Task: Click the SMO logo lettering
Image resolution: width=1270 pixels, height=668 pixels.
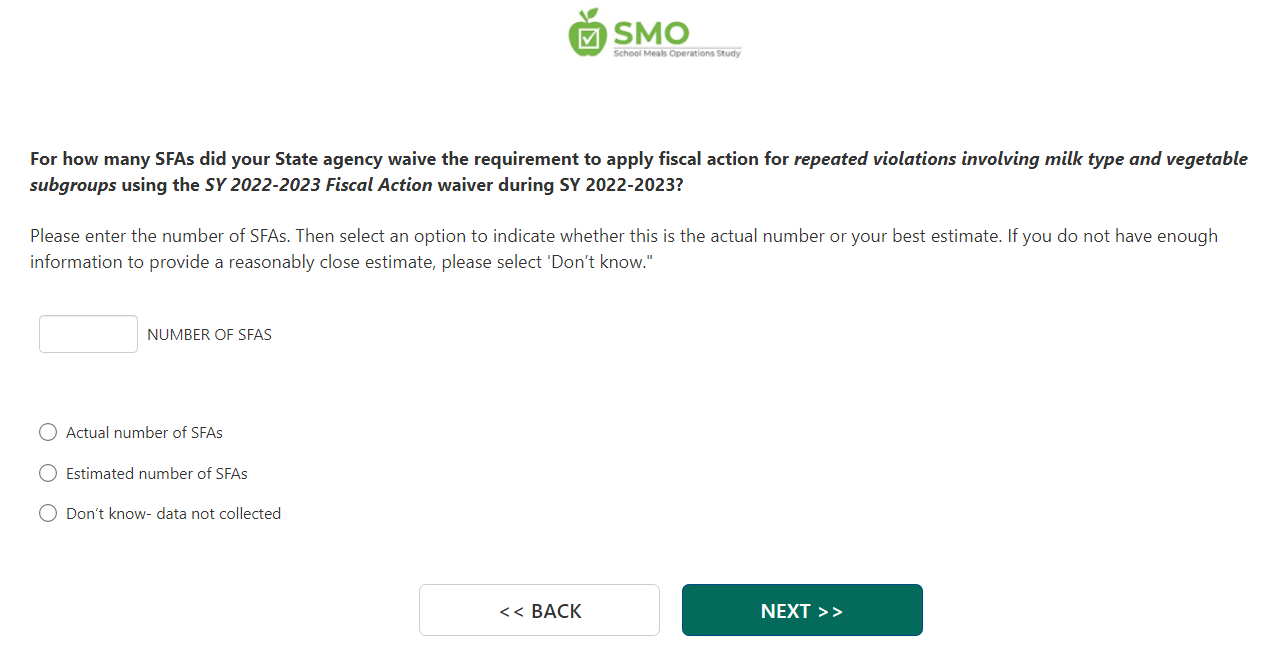Action: [x=651, y=32]
